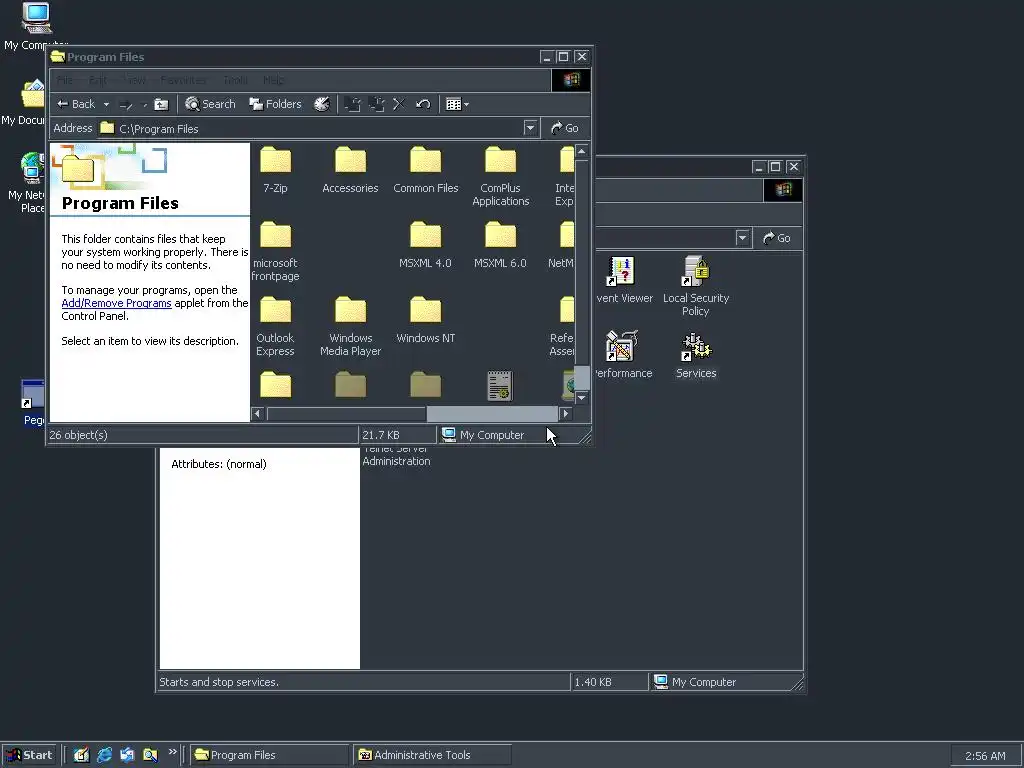Open the Favorites menu in Program Files

184,80
